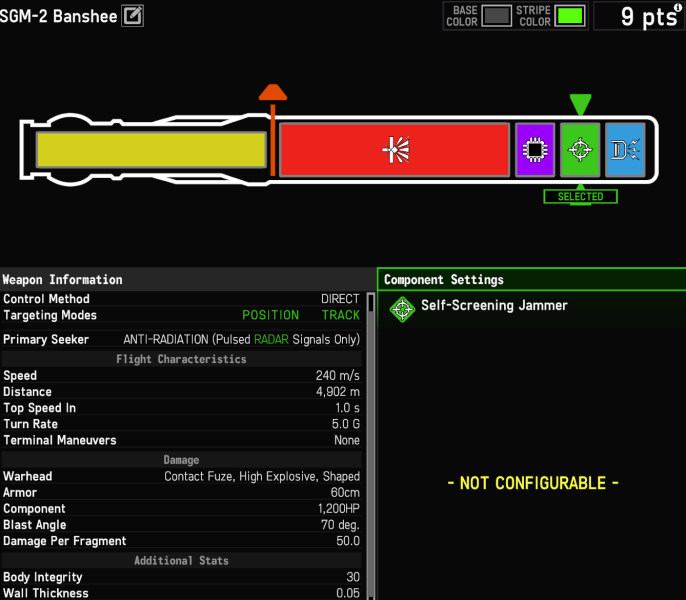Screen dimensions: 686x600
Task: Click the TRACK targeting mode
Action: point(341,315)
